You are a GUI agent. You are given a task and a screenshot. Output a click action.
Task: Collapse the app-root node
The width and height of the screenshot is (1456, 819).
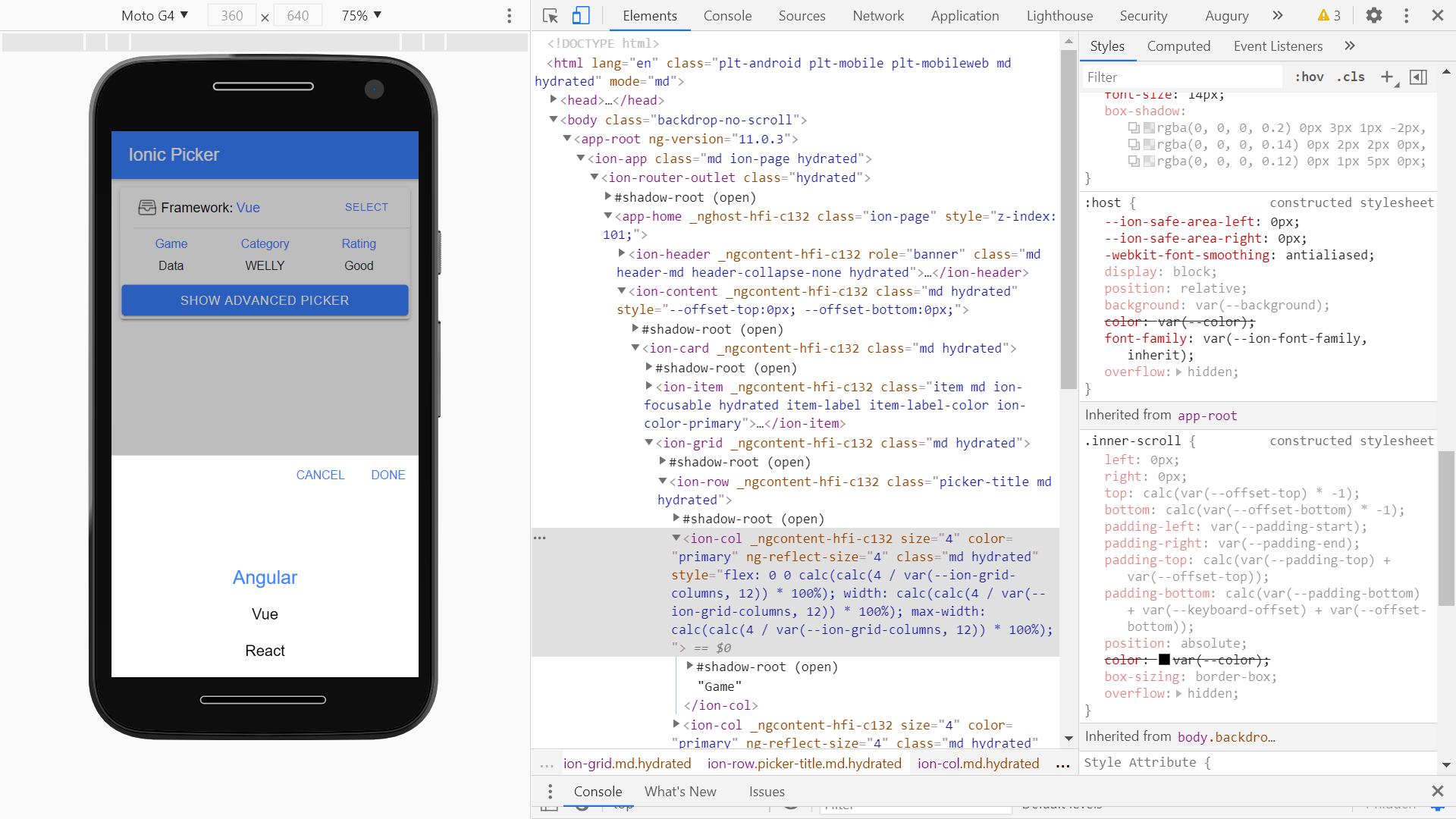pos(567,138)
